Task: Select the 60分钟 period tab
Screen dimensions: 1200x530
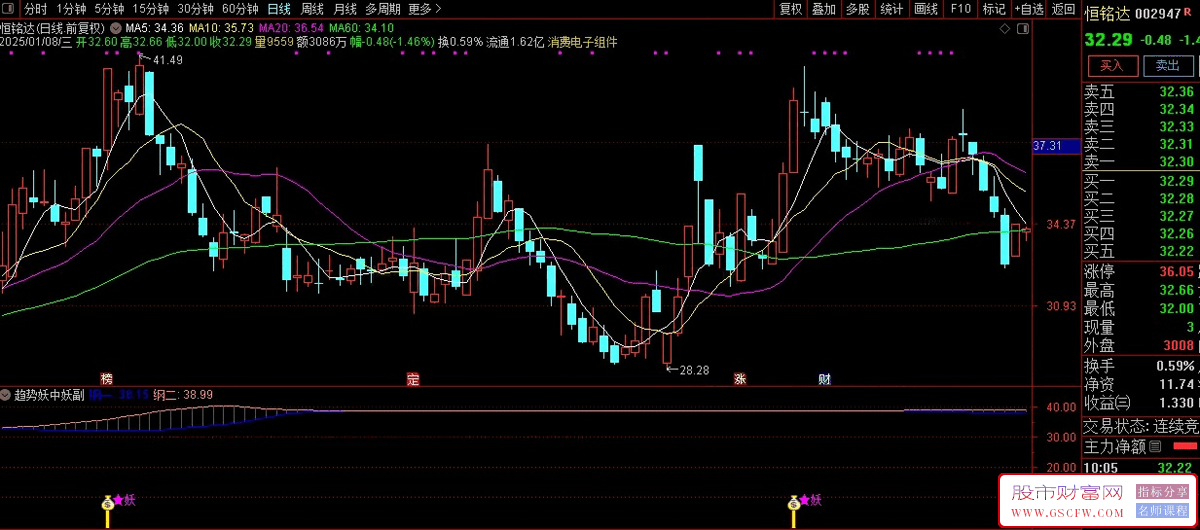Action: [x=240, y=9]
